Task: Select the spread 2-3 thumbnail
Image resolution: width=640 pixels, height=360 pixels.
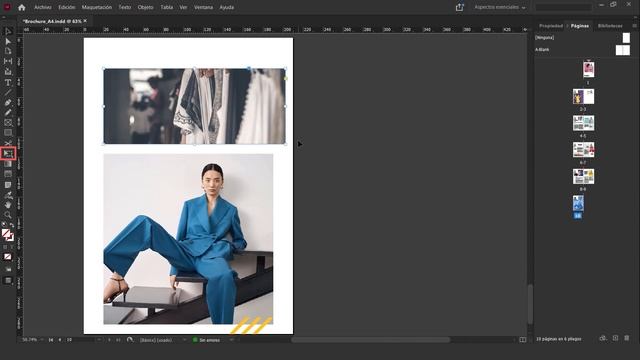Action: coord(583,97)
